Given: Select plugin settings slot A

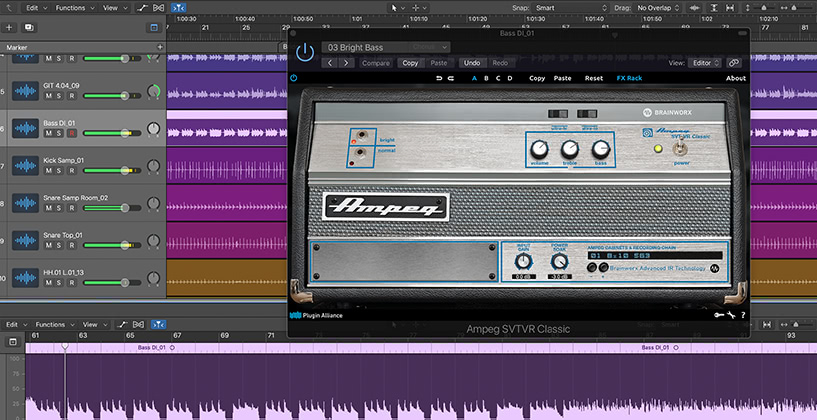Looking at the screenshot, I should tap(474, 78).
